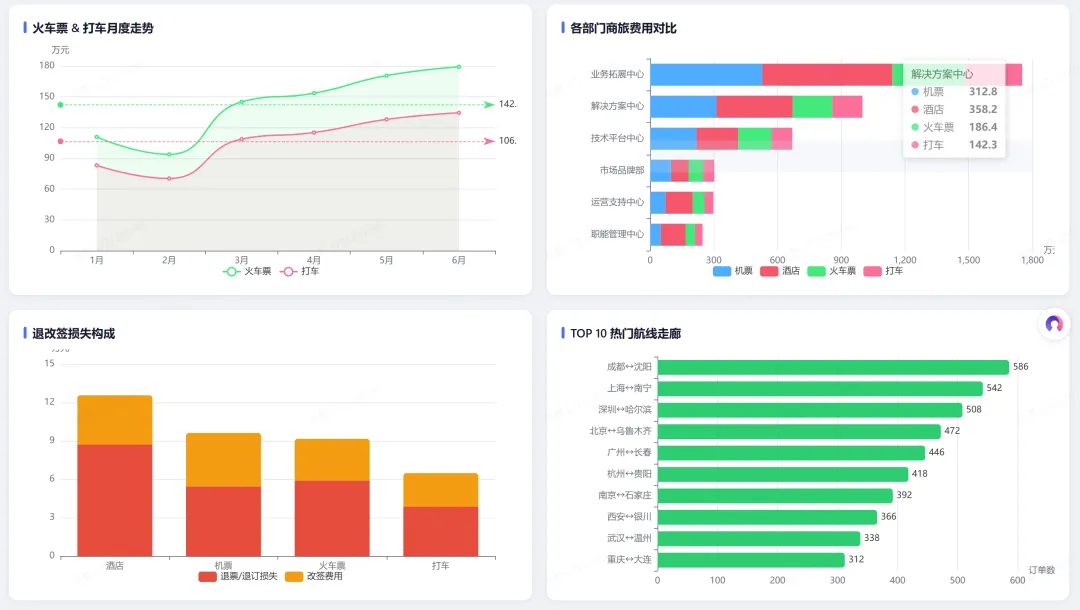Click the red 酒店 segment of 技术平台中心 bar
This screenshot has width=1080, height=610.
point(717,138)
